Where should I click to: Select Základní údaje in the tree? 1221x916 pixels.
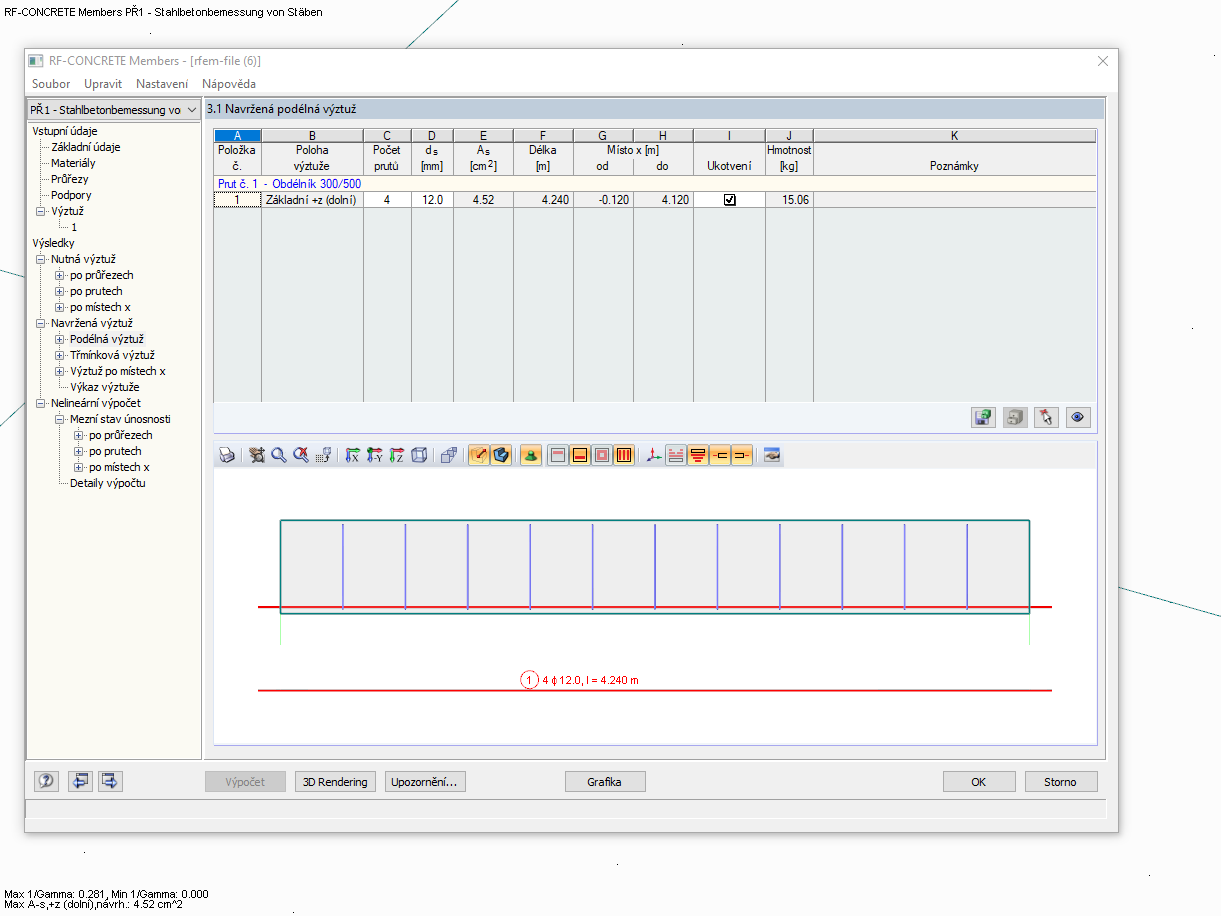(x=86, y=147)
